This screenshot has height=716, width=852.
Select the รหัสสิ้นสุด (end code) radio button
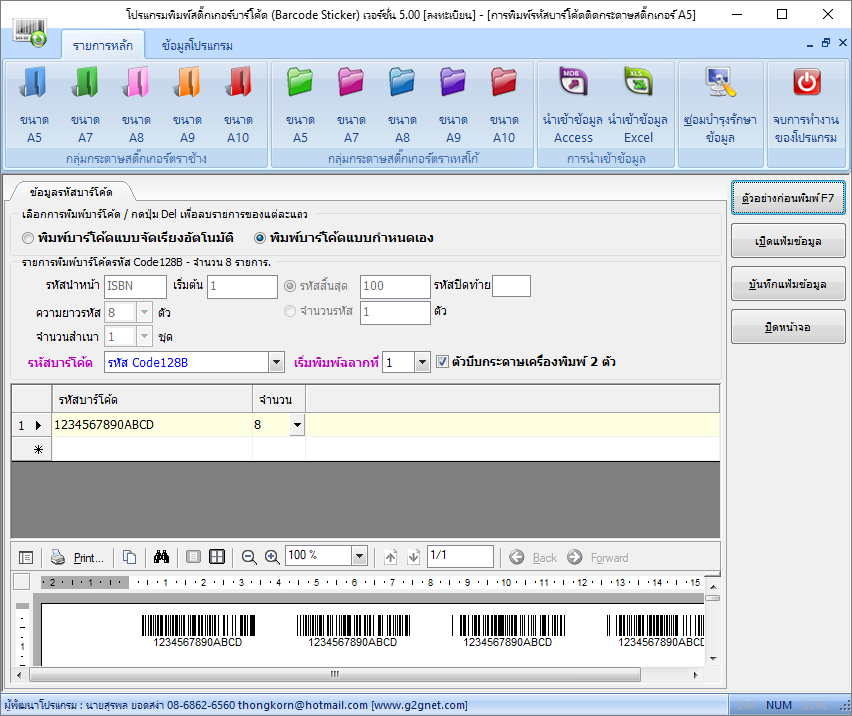coord(290,286)
